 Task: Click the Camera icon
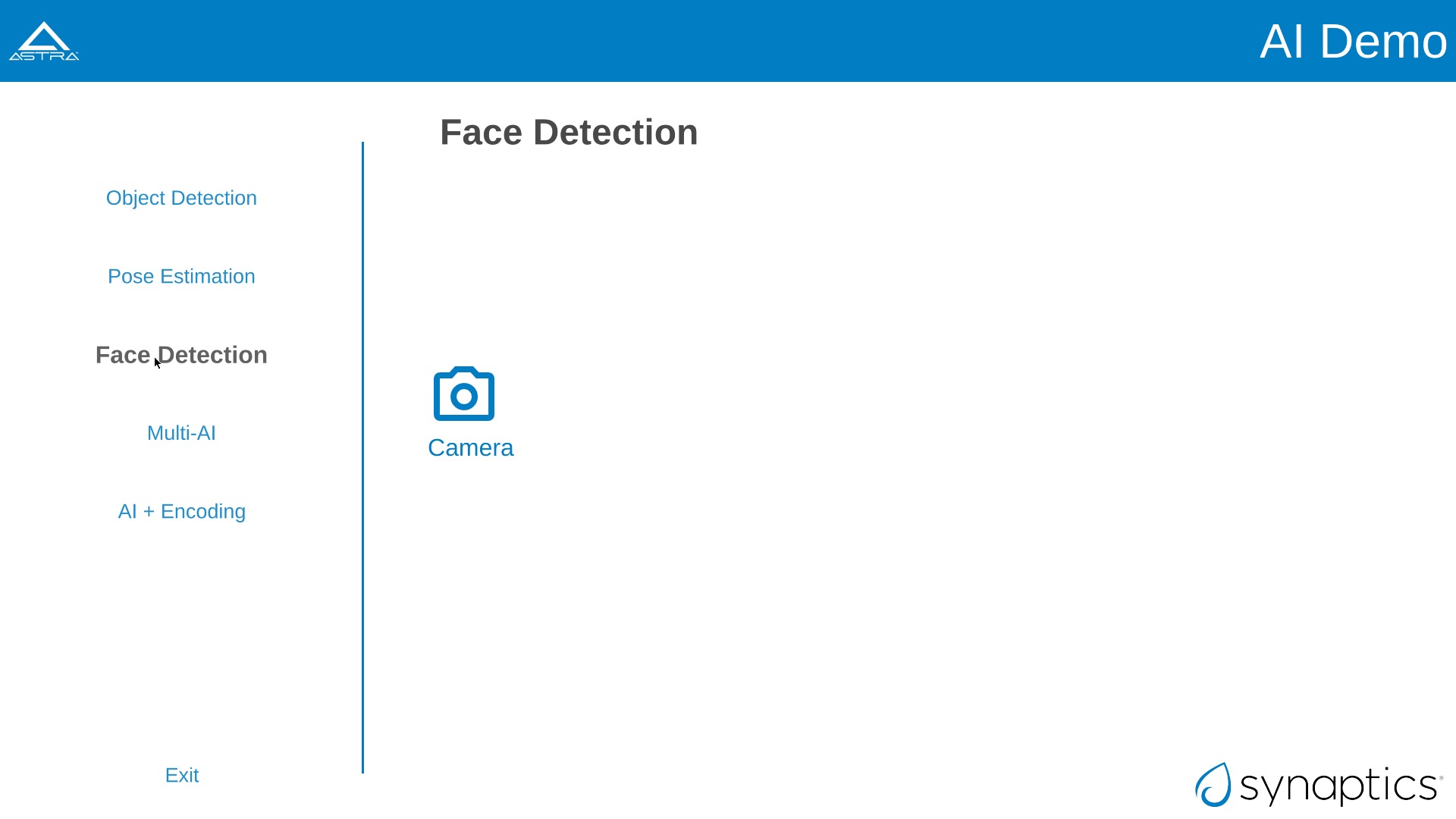pyautogui.click(x=463, y=394)
